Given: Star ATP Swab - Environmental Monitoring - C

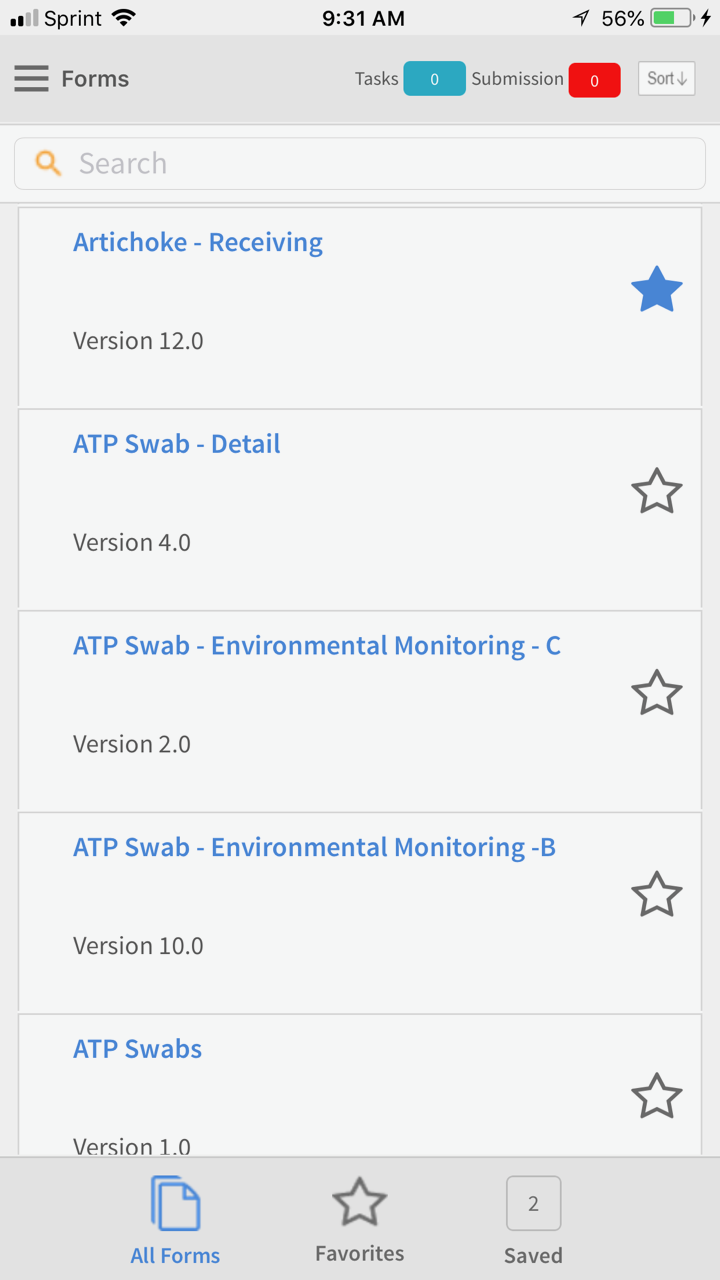Looking at the screenshot, I should point(657,693).
